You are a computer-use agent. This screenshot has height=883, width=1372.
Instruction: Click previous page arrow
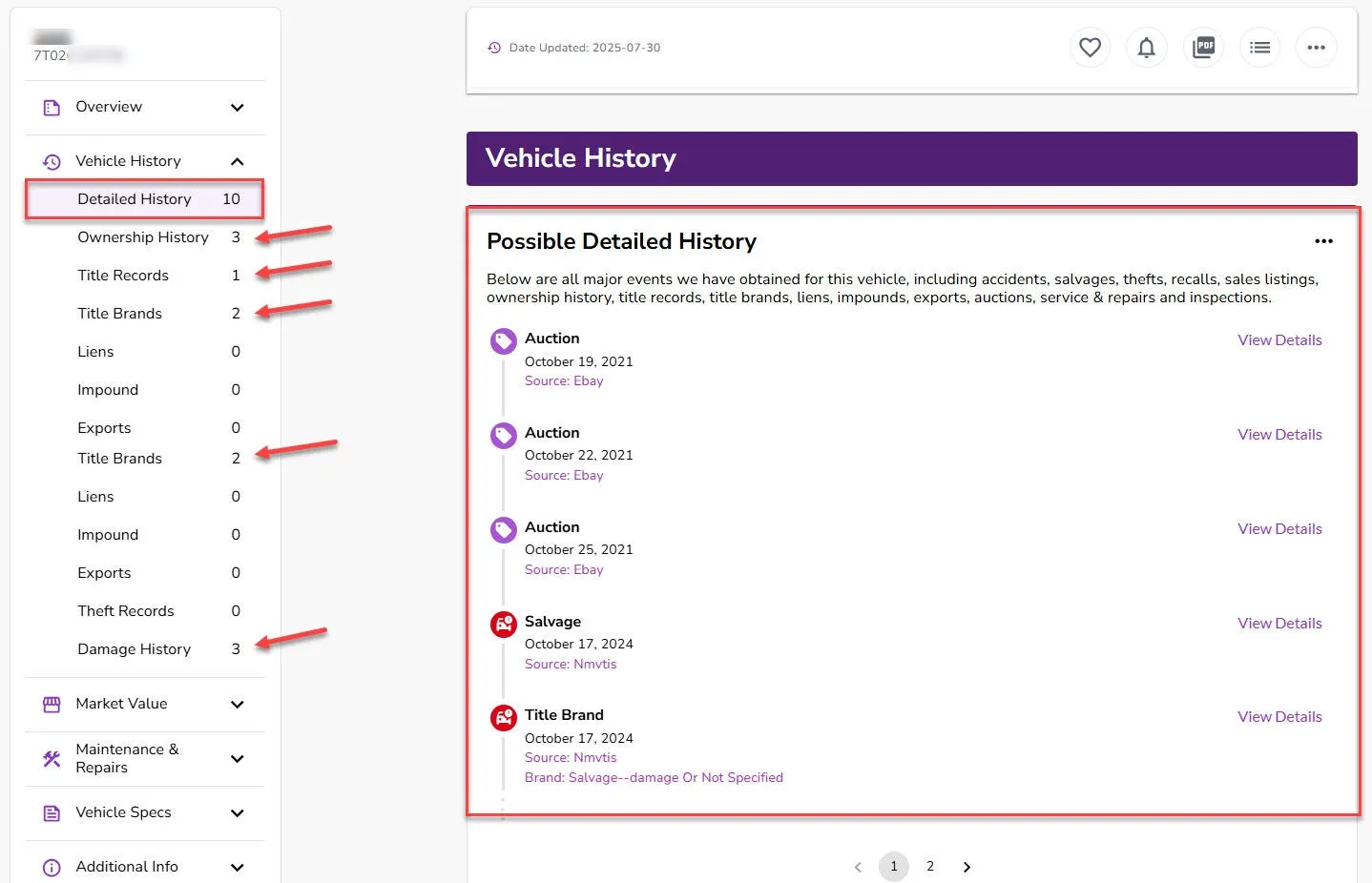[858, 867]
